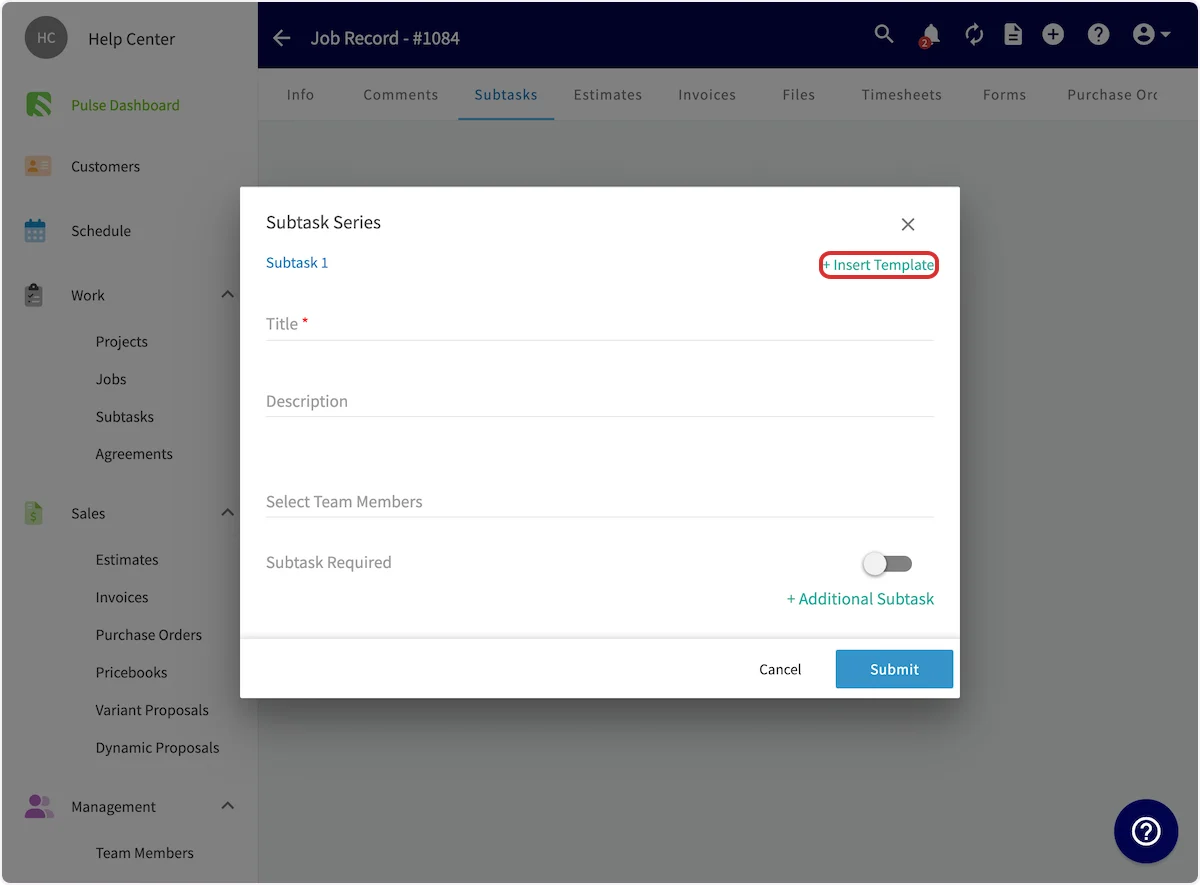Open the Select Team Members field
Image resolution: width=1200 pixels, height=885 pixels.
tap(600, 501)
